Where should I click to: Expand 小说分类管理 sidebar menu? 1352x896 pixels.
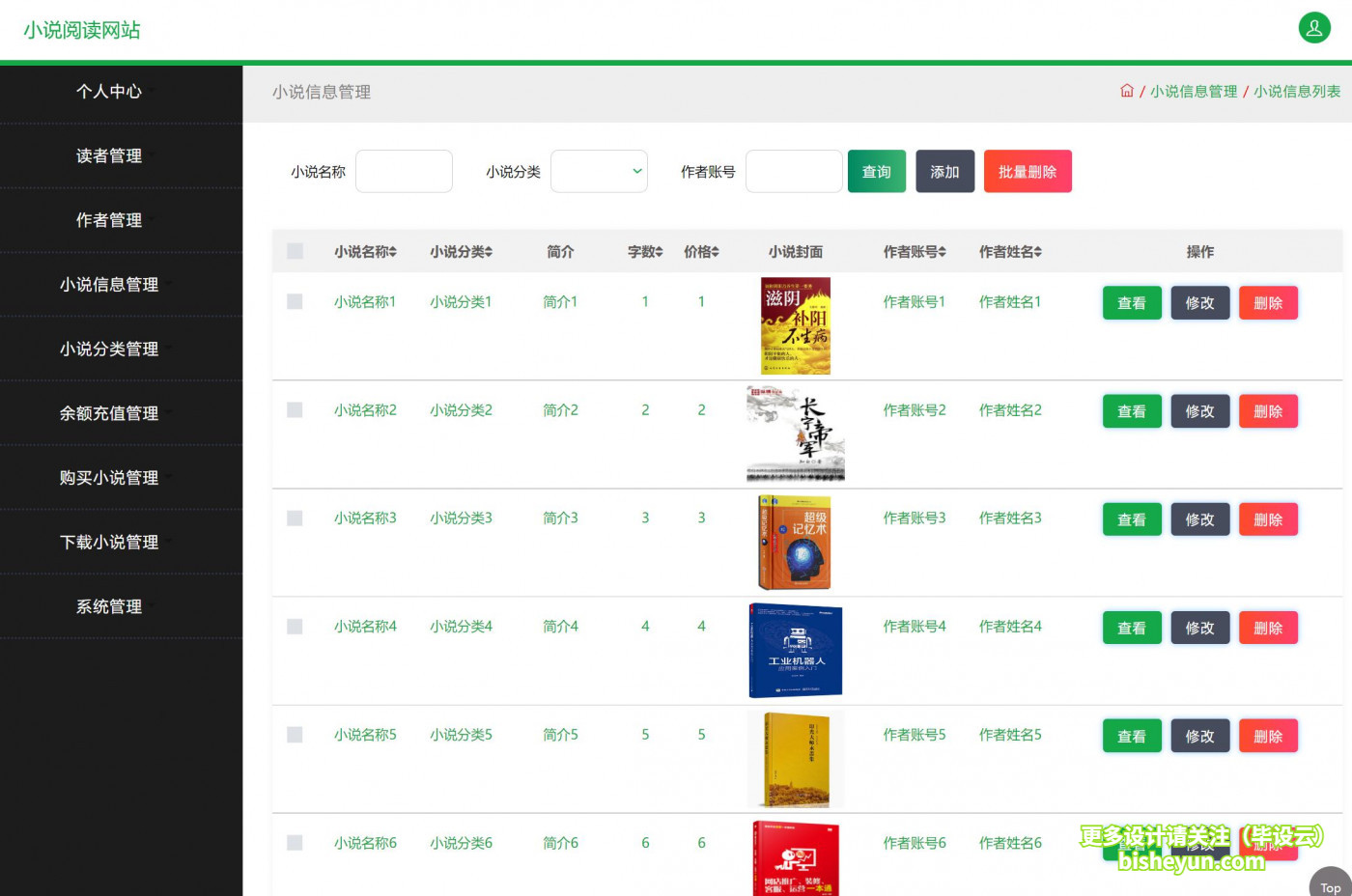tap(121, 349)
